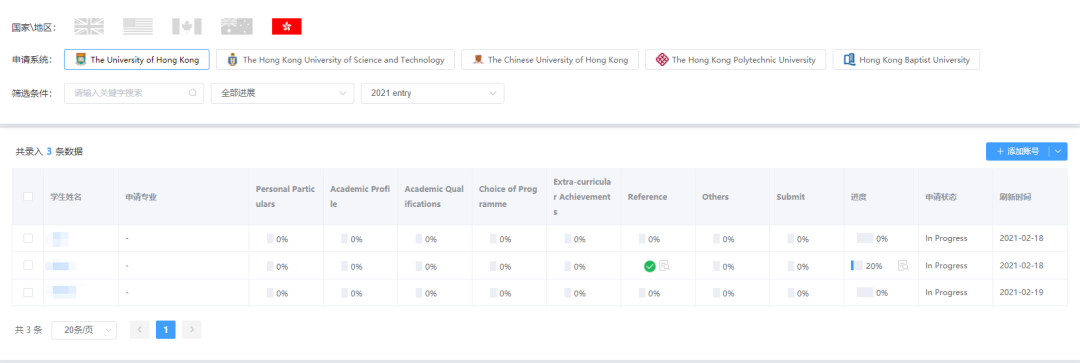This screenshot has width=1080, height=363.
Task: Click the Personal Particulars column header
Action: point(285,196)
